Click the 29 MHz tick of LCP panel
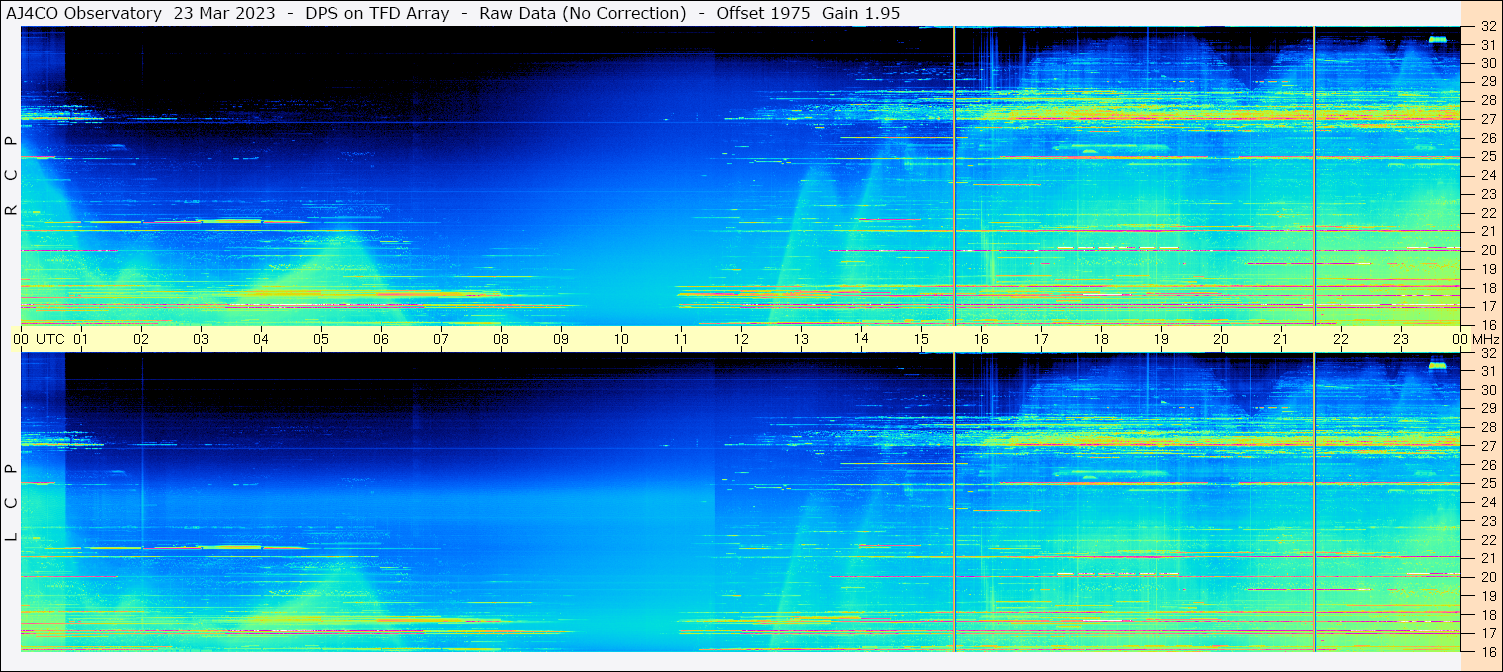This screenshot has width=1503, height=672. [x=1488, y=408]
